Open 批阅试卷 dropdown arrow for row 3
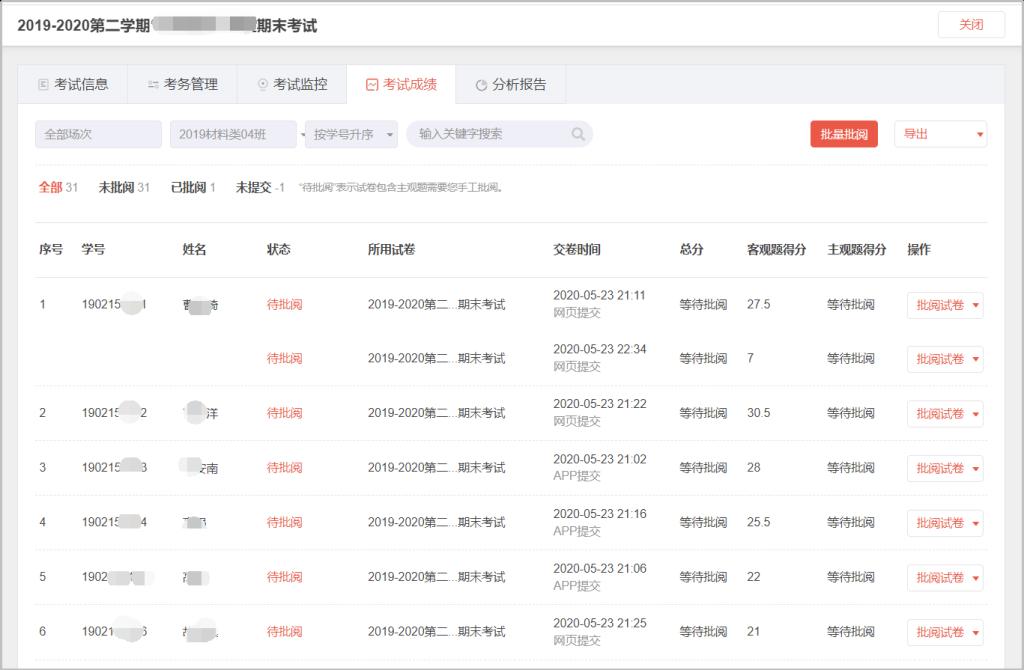 coord(975,469)
